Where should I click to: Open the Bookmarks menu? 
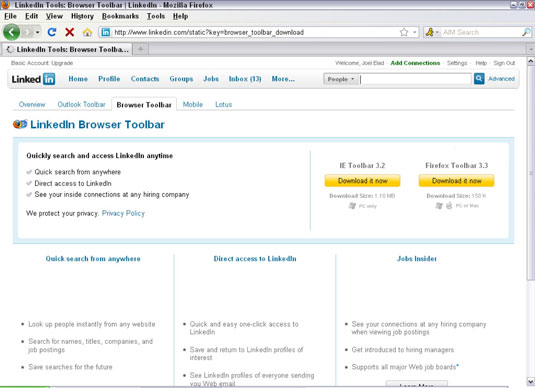pos(120,16)
